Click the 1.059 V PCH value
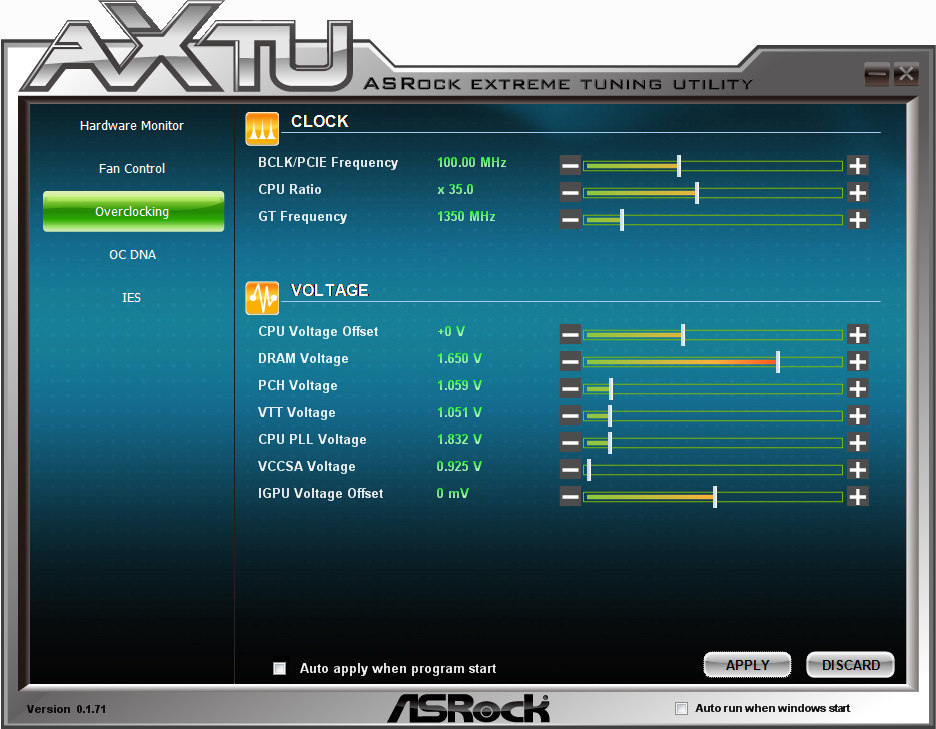936x729 pixels. click(x=459, y=385)
